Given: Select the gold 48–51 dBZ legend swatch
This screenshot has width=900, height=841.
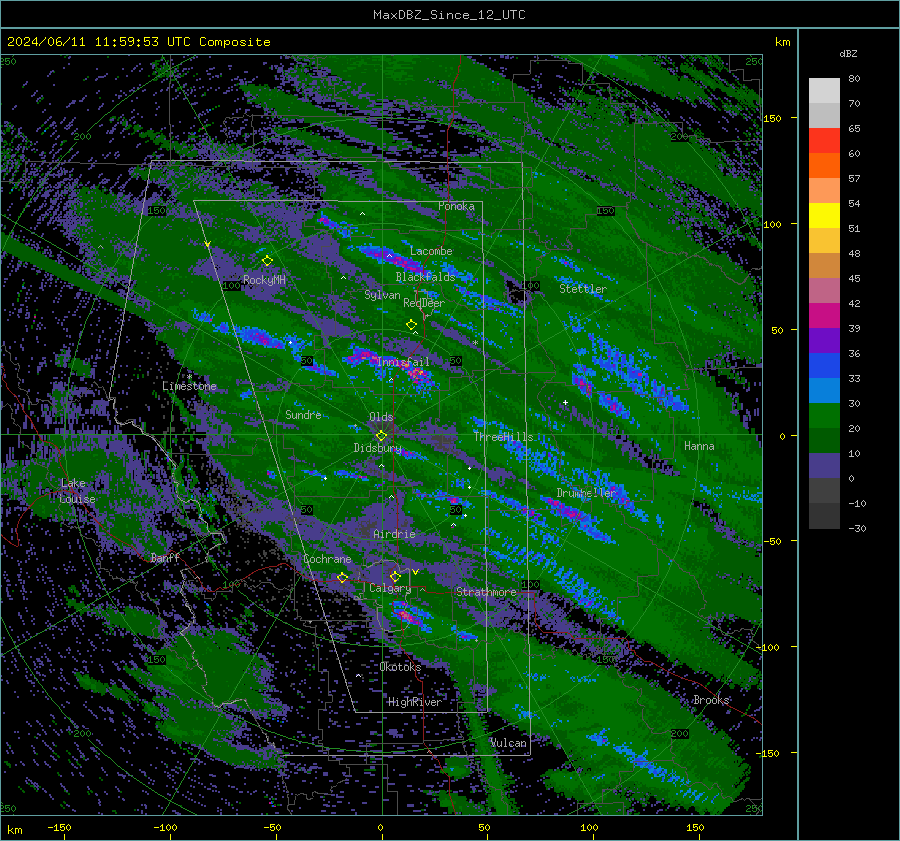Looking at the screenshot, I should tap(824, 241).
